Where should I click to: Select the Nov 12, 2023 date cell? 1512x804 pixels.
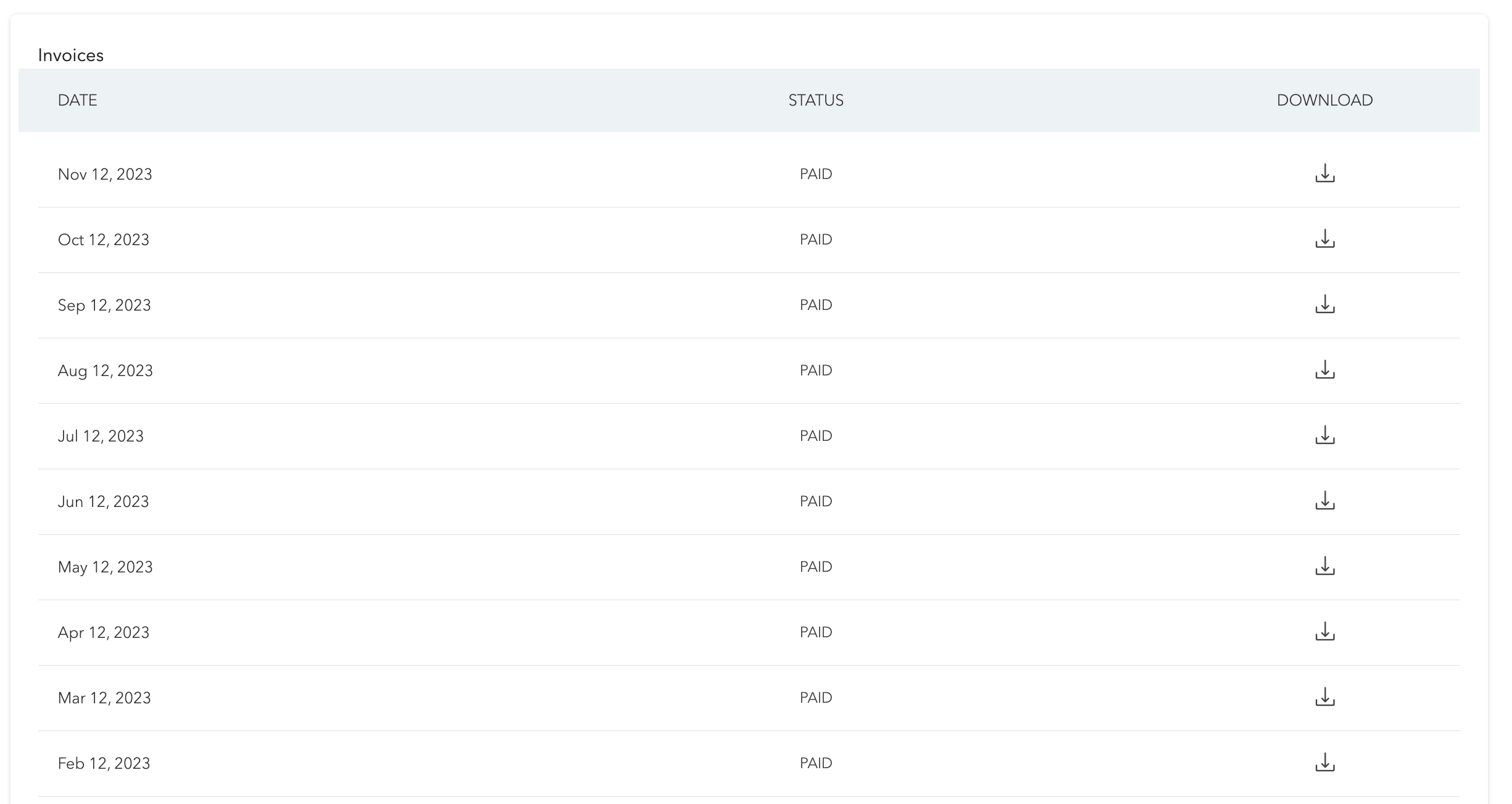(105, 174)
